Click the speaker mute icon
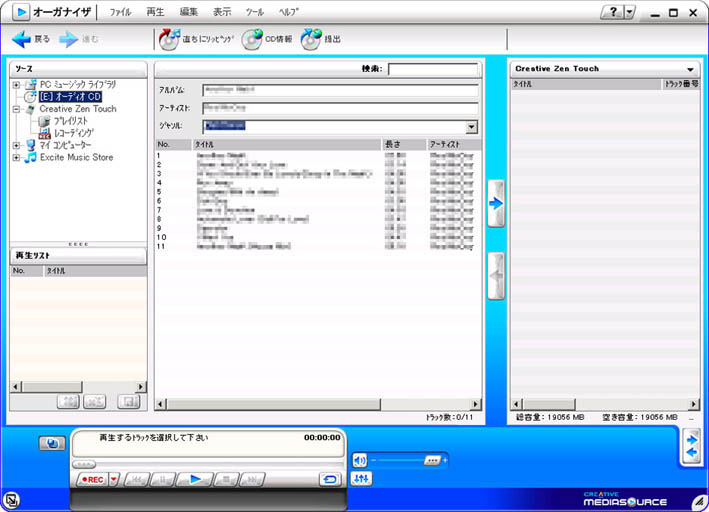709x512 pixels. point(360,460)
